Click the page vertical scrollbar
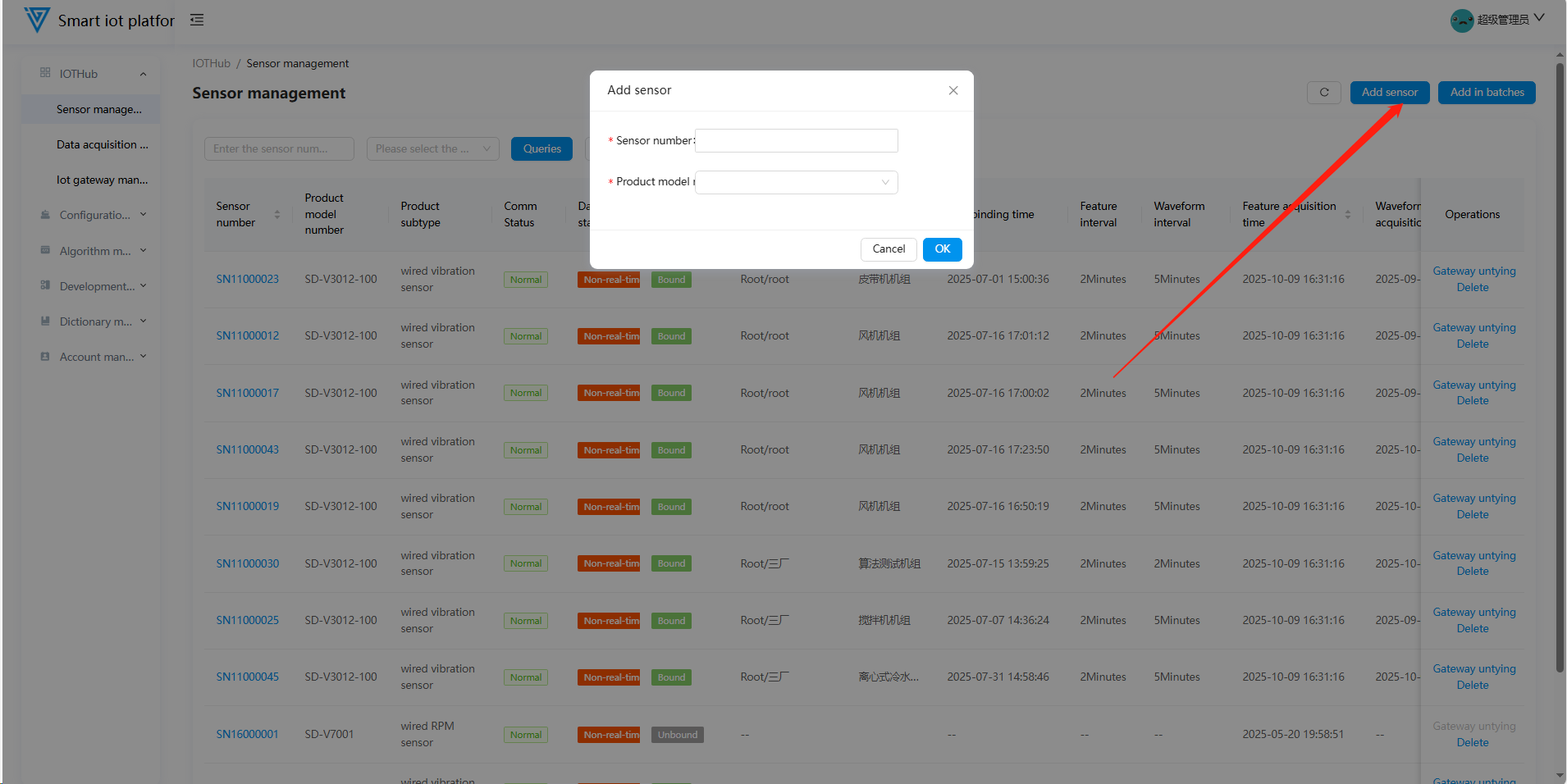The width and height of the screenshot is (1567, 784). pyautogui.click(x=1560, y=367)
